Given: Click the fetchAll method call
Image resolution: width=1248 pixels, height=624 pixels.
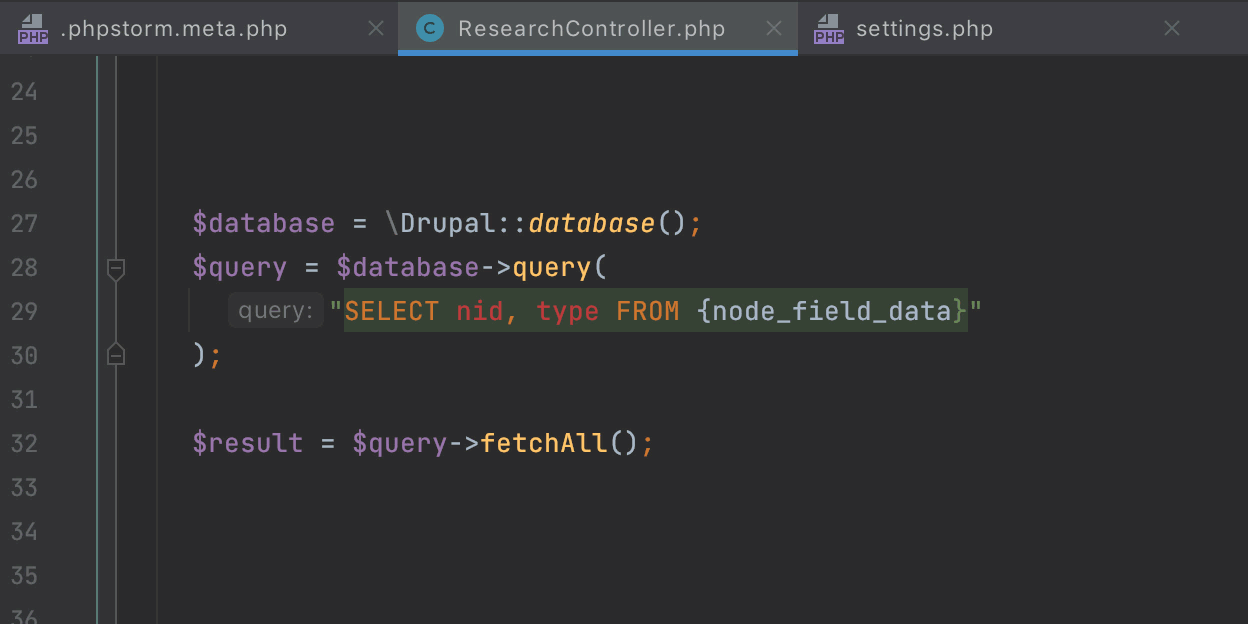Looking at the screenshot, I should coord(543,442).
